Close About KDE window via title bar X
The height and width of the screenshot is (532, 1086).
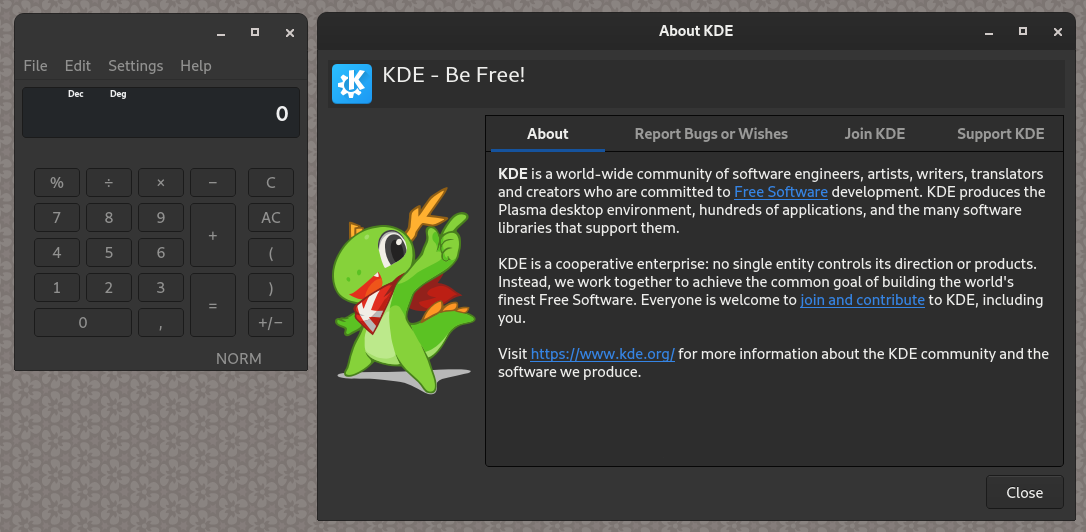[x=1058, y=32]
